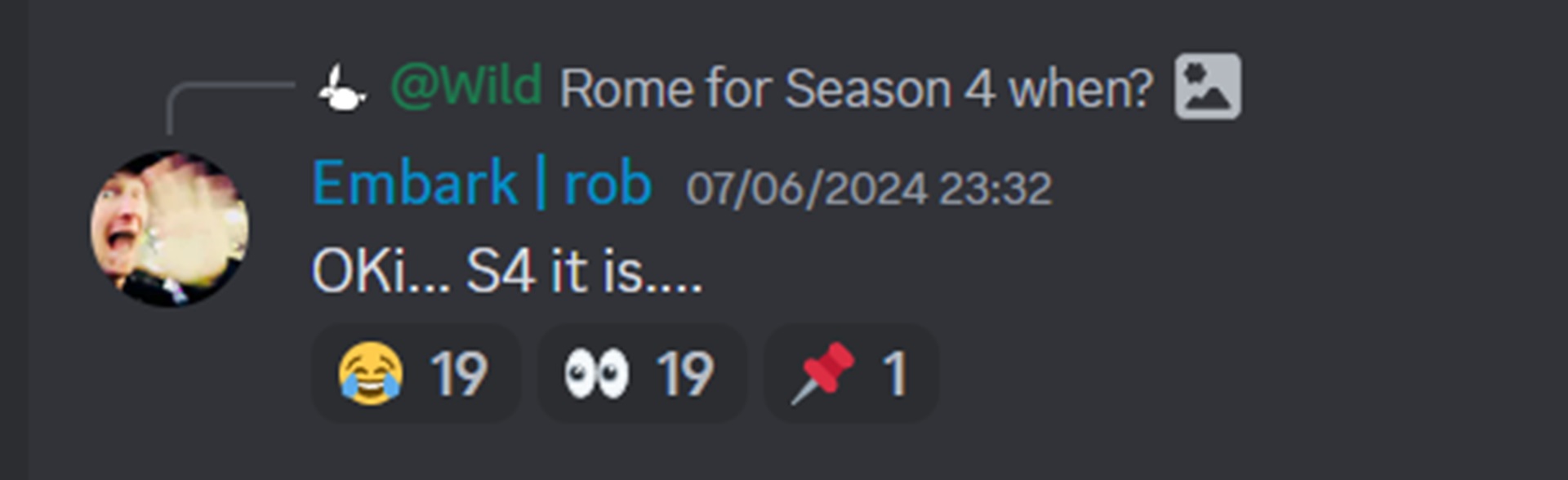Image resolution: width=1568 pixels, height=480 pixels.
Task: Click the image attachment icon in reply preview
Action: tap(1208, 87)
